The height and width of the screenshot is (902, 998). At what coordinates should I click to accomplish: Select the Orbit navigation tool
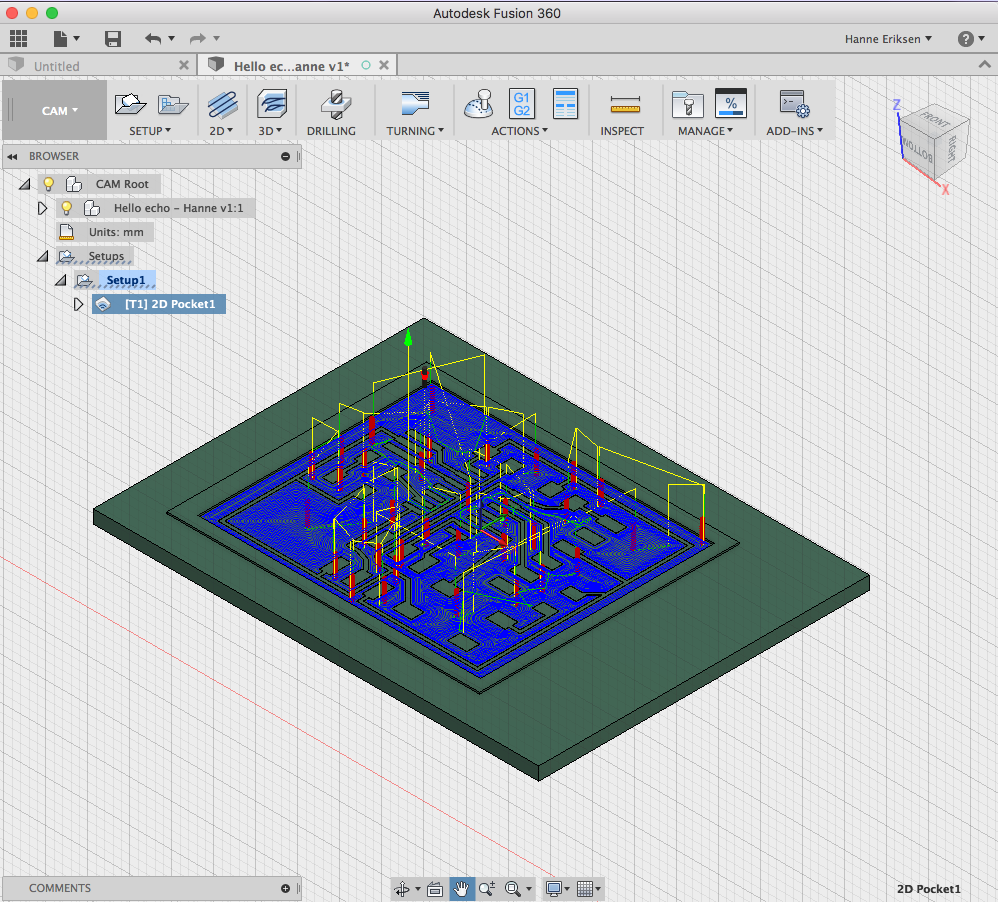point(402,889)
